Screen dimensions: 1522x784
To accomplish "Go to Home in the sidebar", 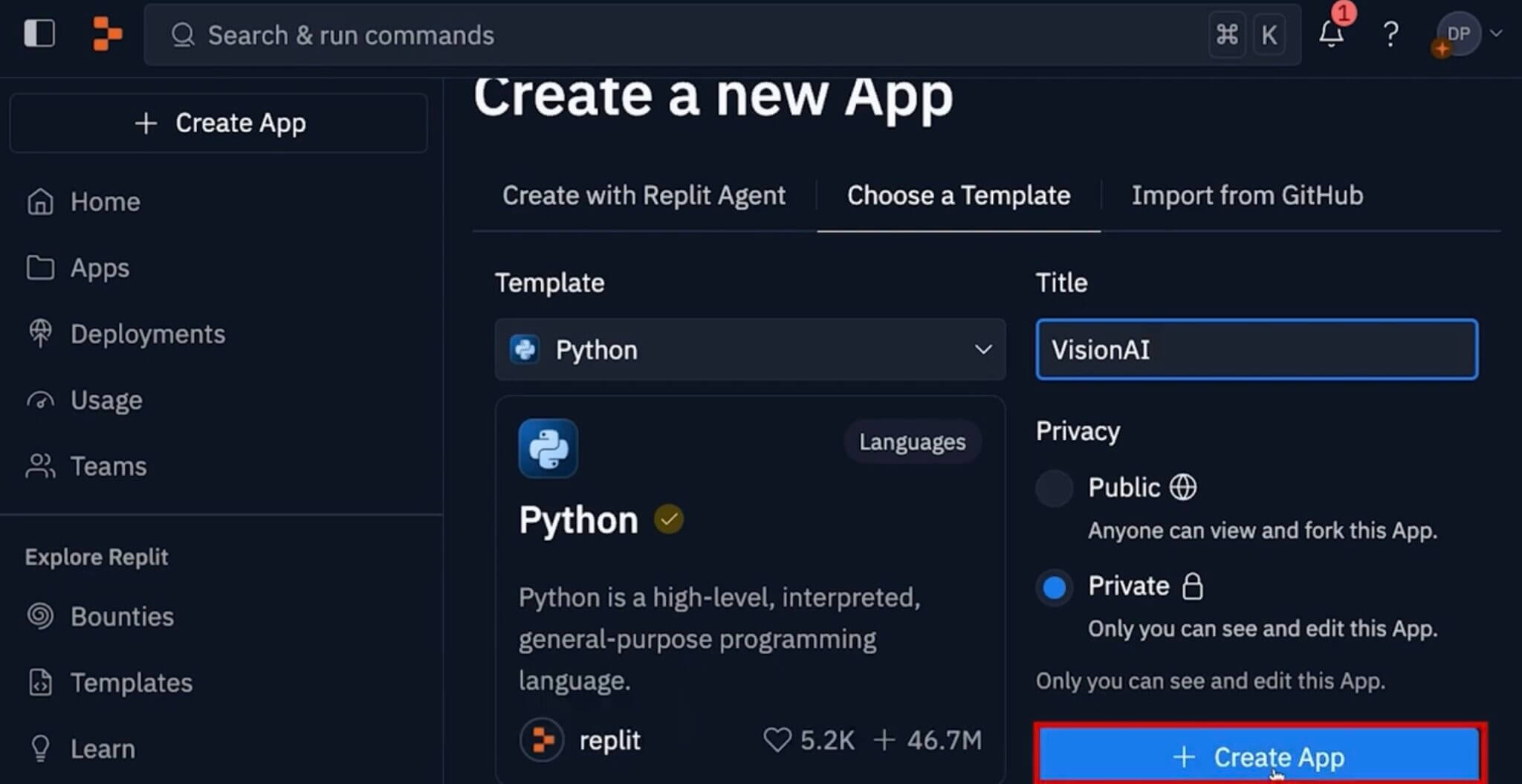I will coord(105,201).
